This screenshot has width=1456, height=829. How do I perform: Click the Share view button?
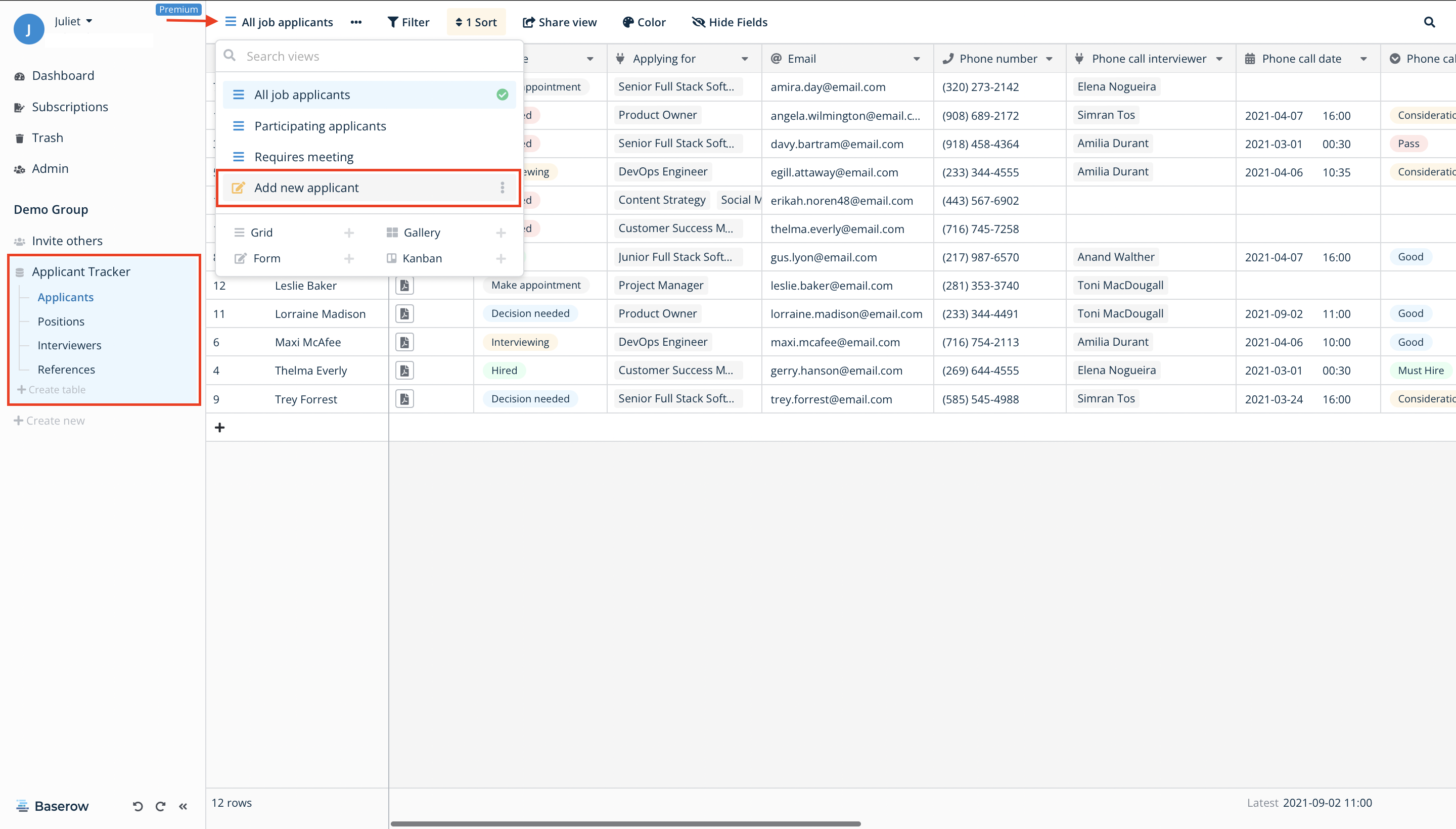click(560, 22)
